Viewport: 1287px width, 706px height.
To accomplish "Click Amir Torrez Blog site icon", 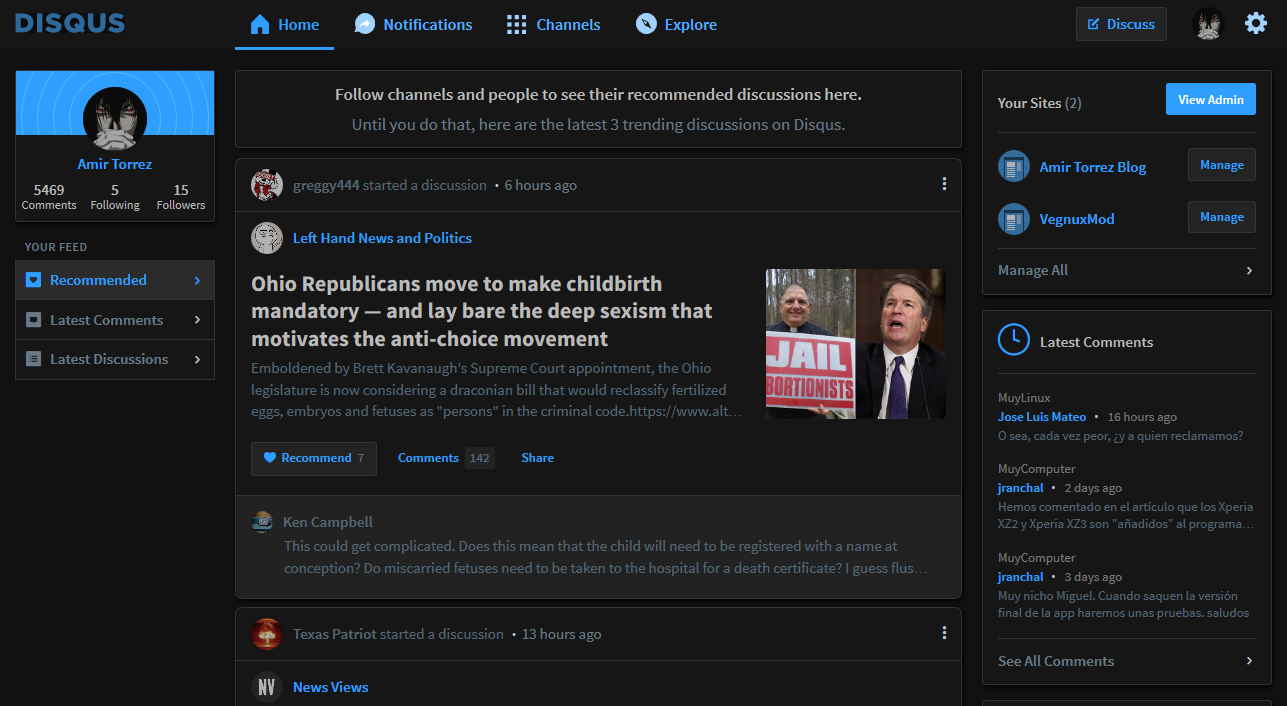I will click(x=1014, y=167).
